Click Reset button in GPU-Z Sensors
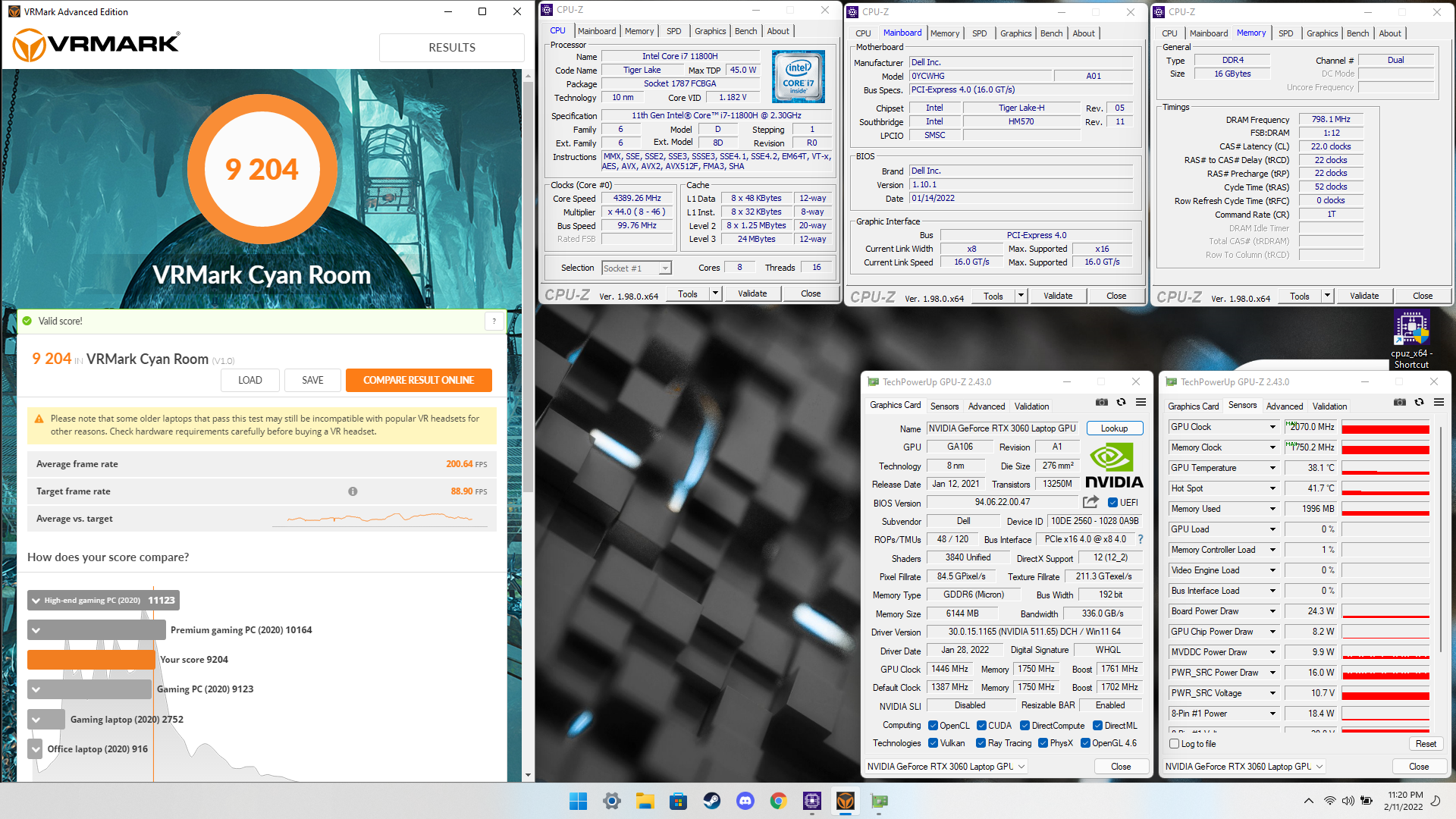Screen dimensions: 1456x819 (x=1426, y=744)
